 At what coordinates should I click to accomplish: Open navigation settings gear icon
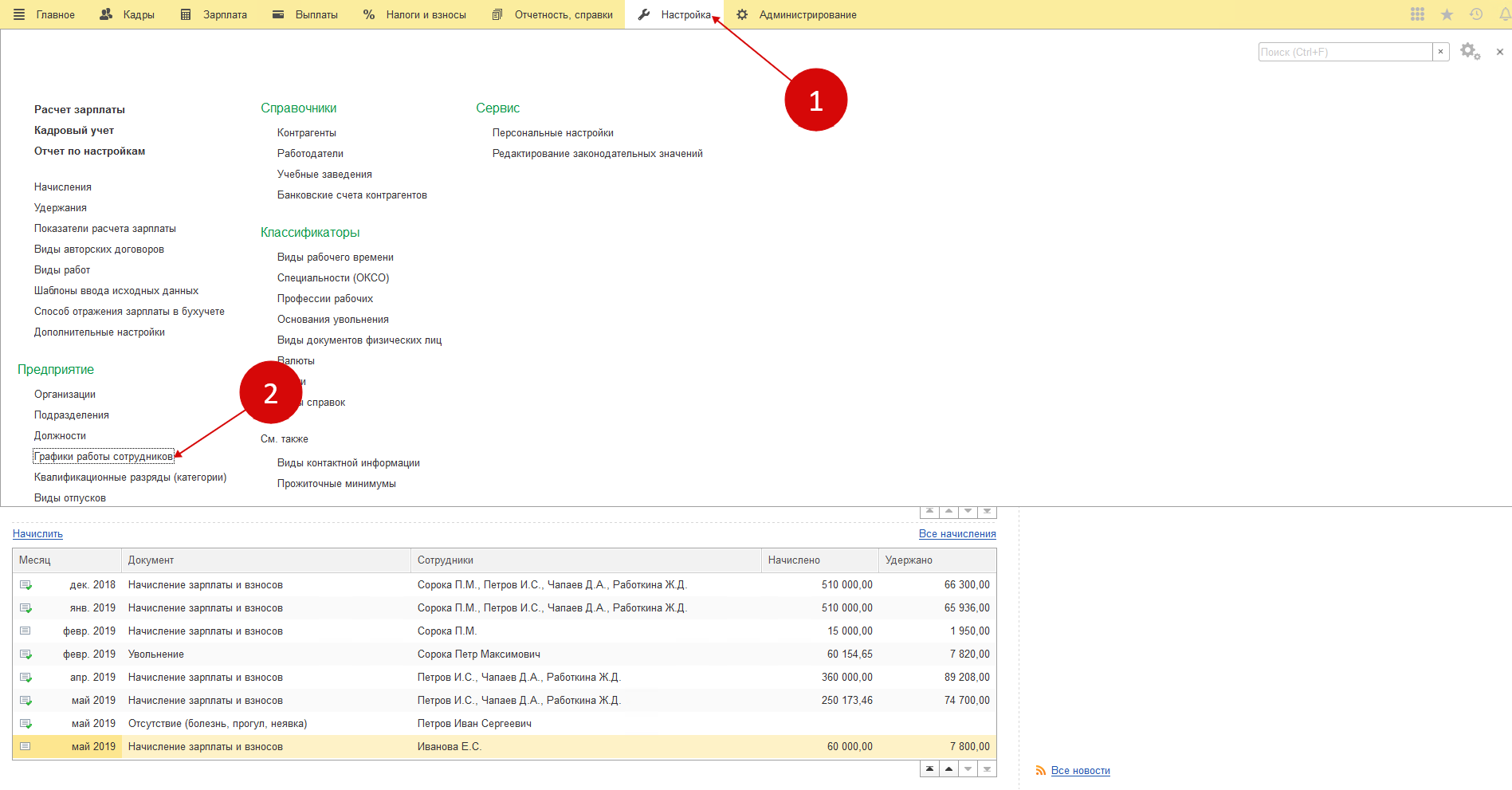(1470, 52)
